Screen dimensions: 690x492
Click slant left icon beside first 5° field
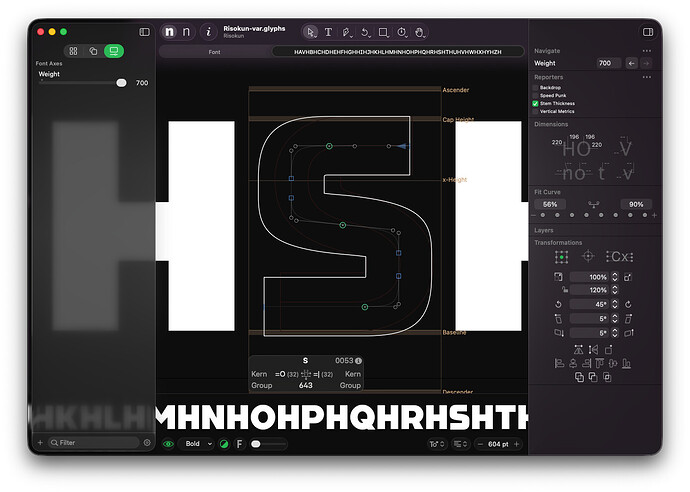pos(558,318)
